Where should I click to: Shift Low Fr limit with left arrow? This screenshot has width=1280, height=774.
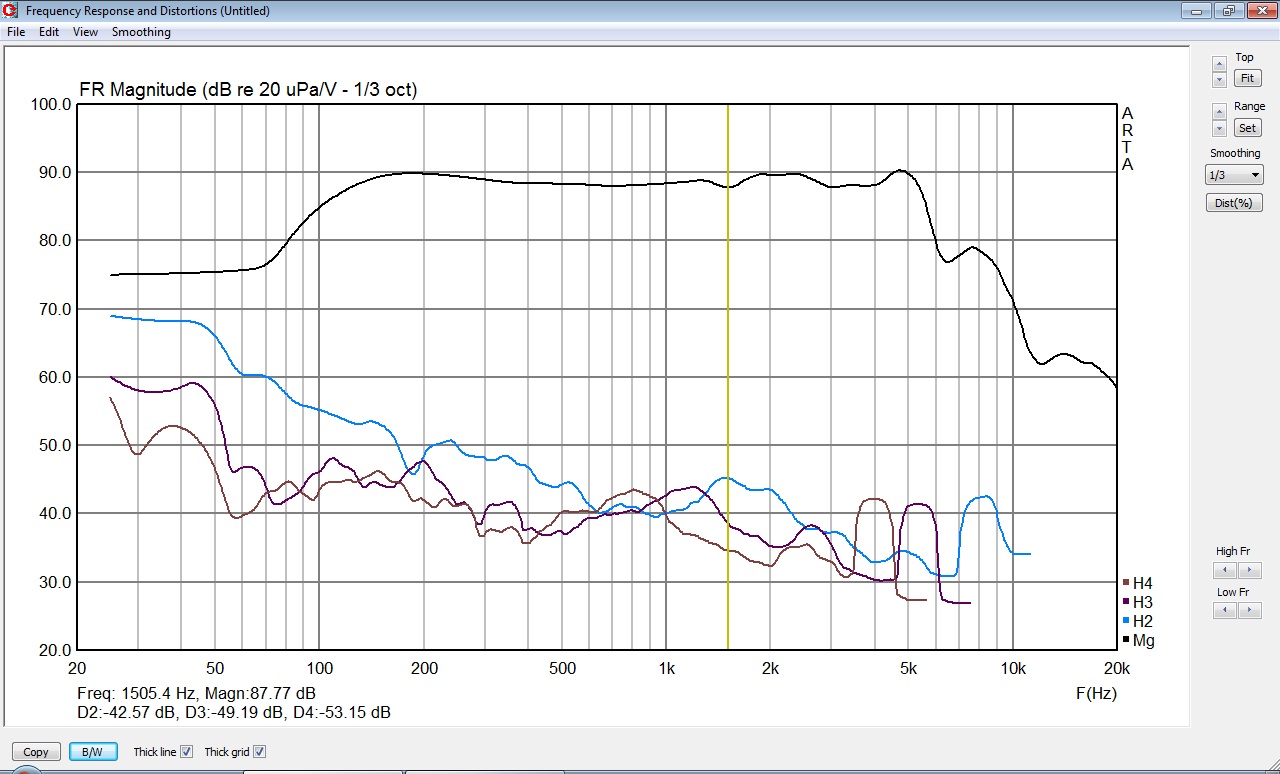click(1224, 611)
